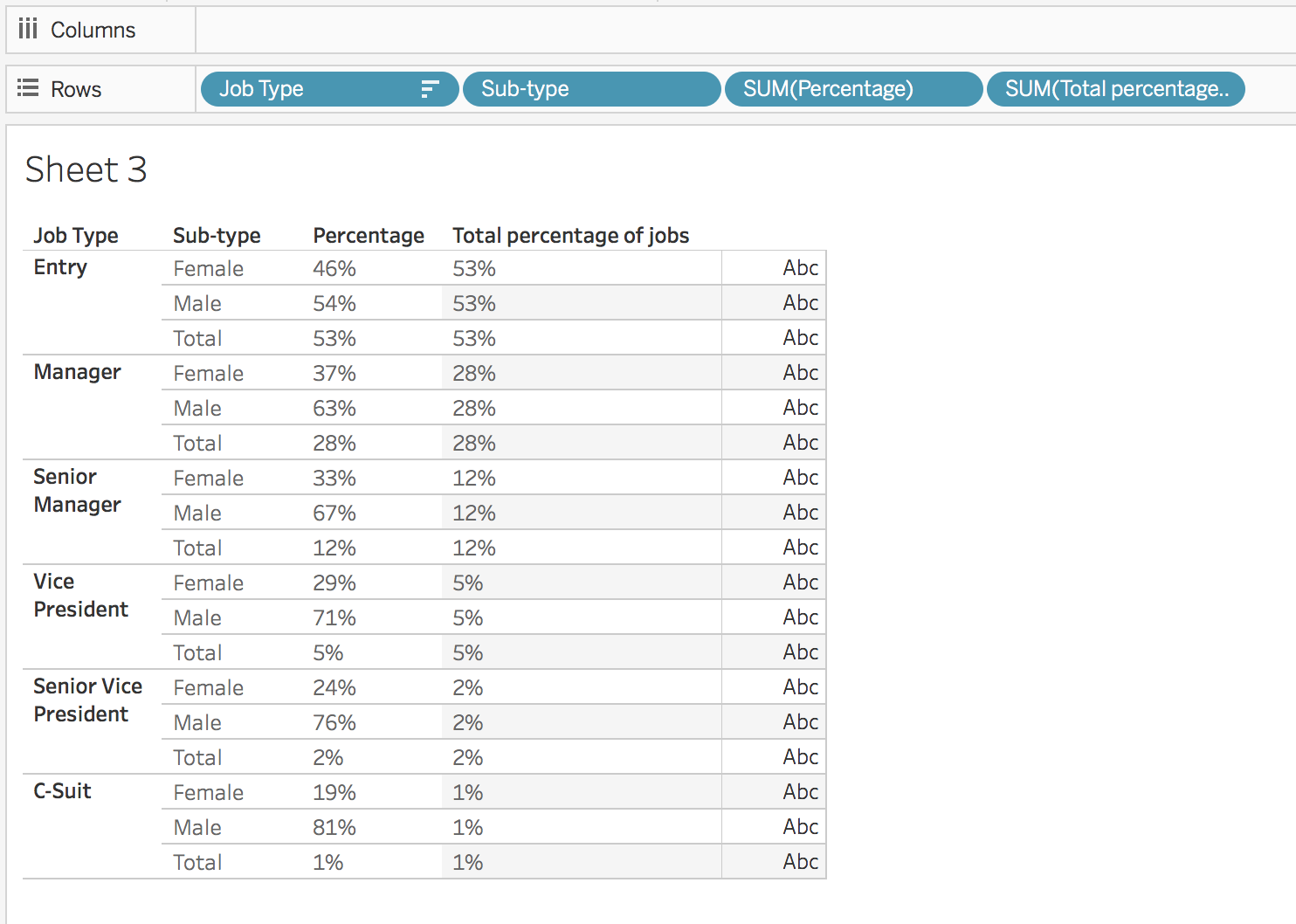Viewport: 1296px width, 924px height.
Task: Click the Total percentage of jobs header
Action: (x=570, y=235)
